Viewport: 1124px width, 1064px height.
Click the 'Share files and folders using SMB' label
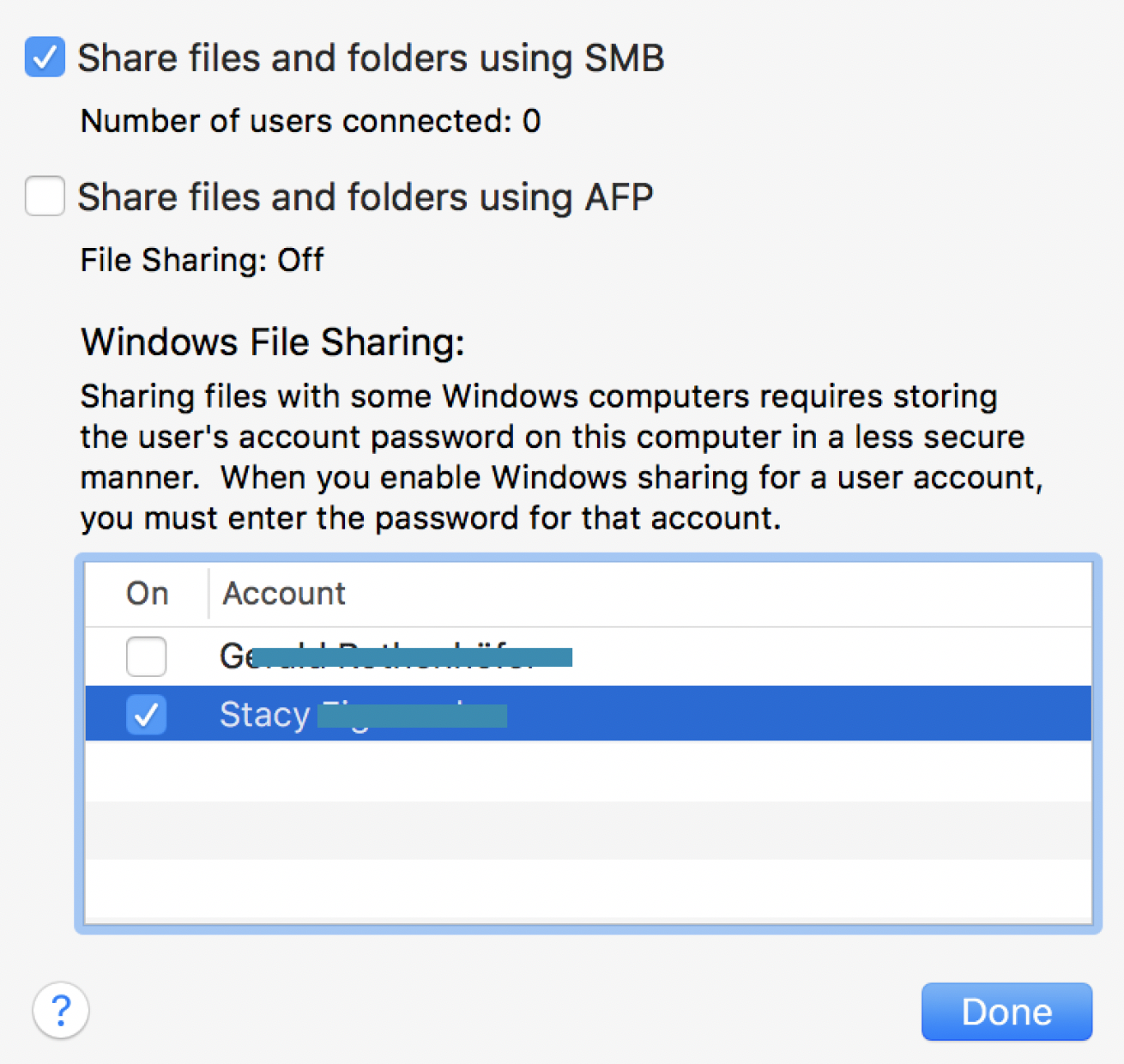click(x=371, y=58)
